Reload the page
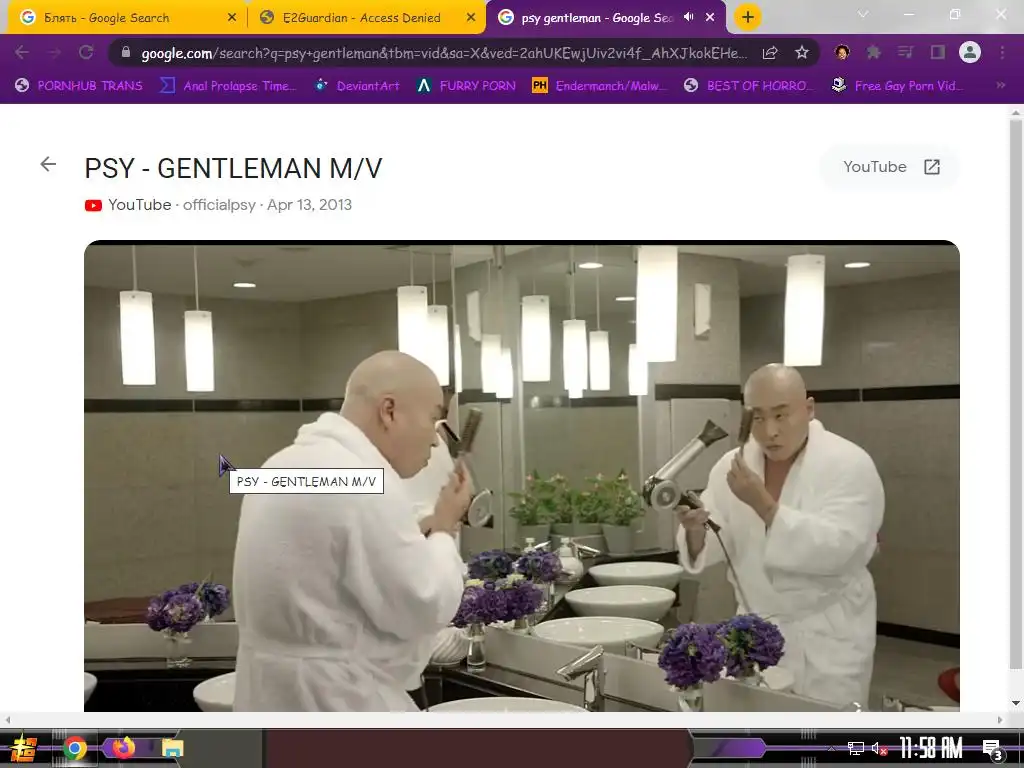1024x768 pixels. coord(86,52)
